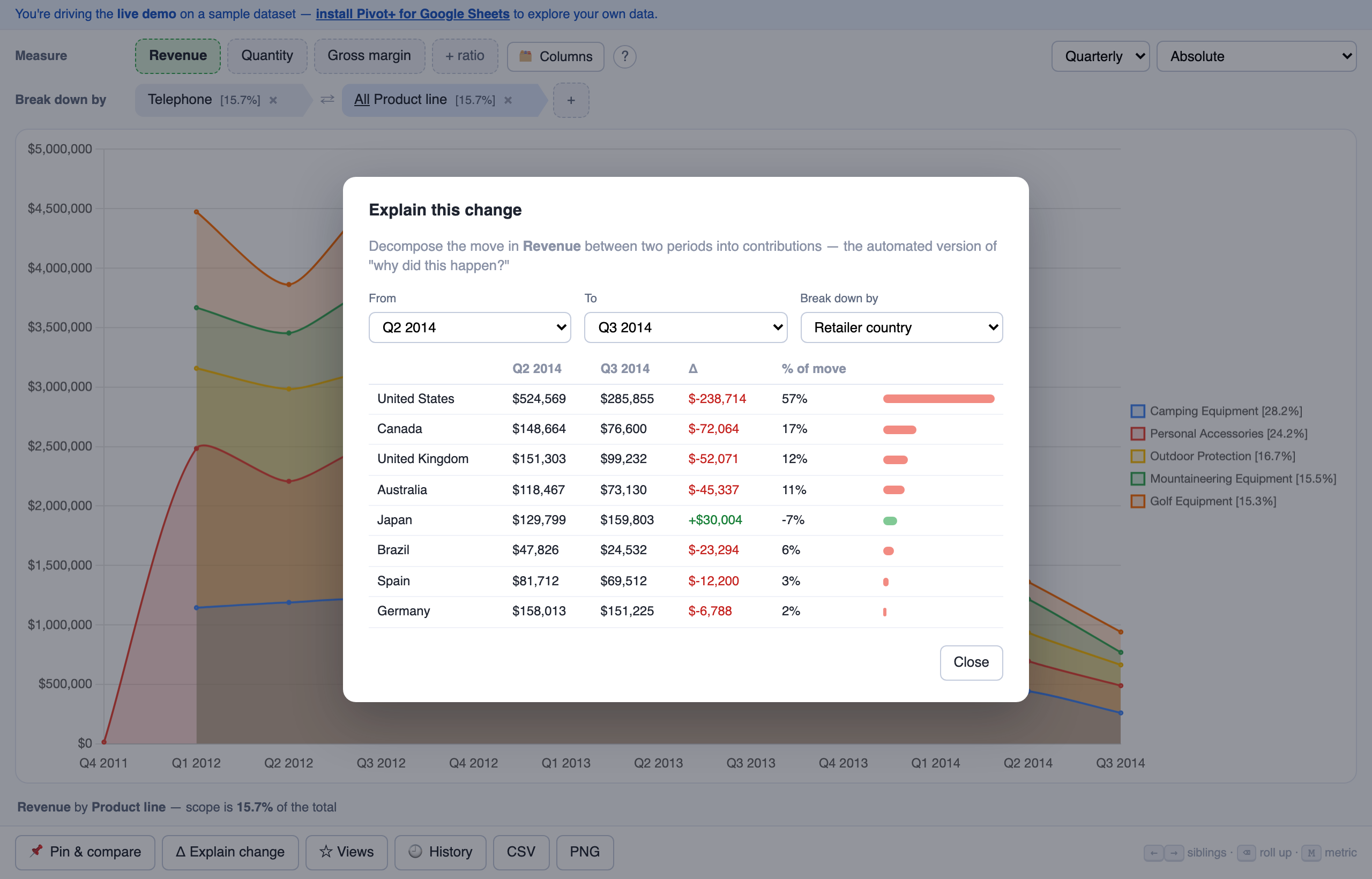Open the From period dropdown showing Q2 2014
1372x879 pixels.
[x=469, y=327]
